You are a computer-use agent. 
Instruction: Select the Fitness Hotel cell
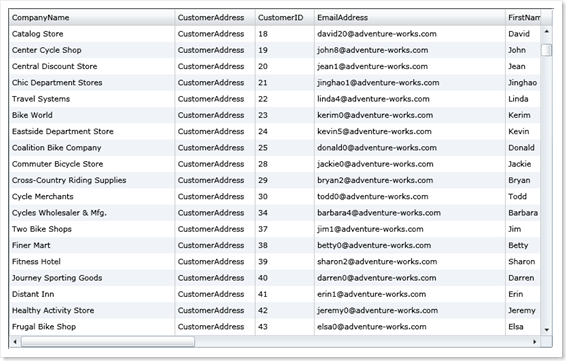[x=92, y=261]
